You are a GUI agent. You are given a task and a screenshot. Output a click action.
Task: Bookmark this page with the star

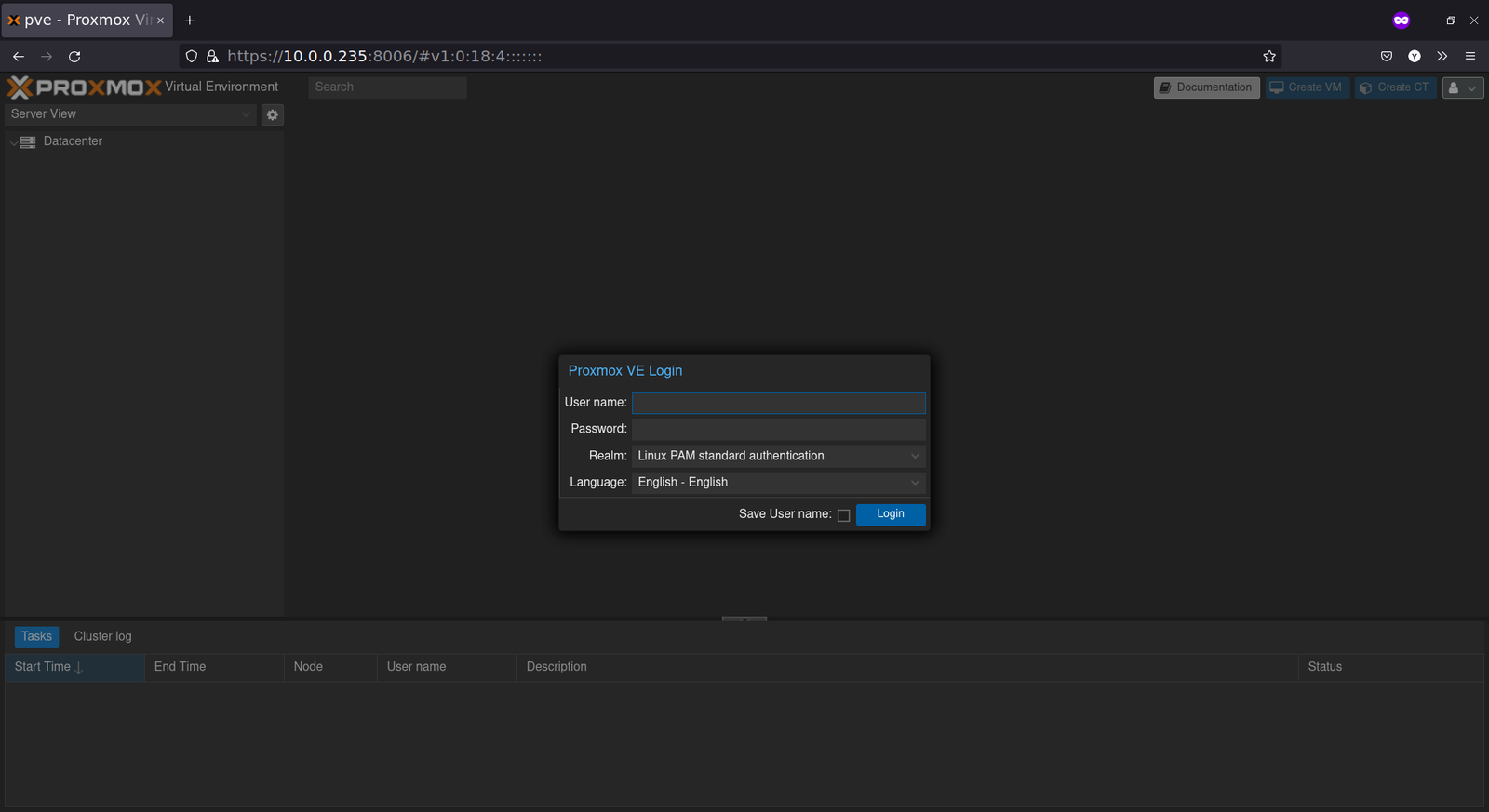1269,57
